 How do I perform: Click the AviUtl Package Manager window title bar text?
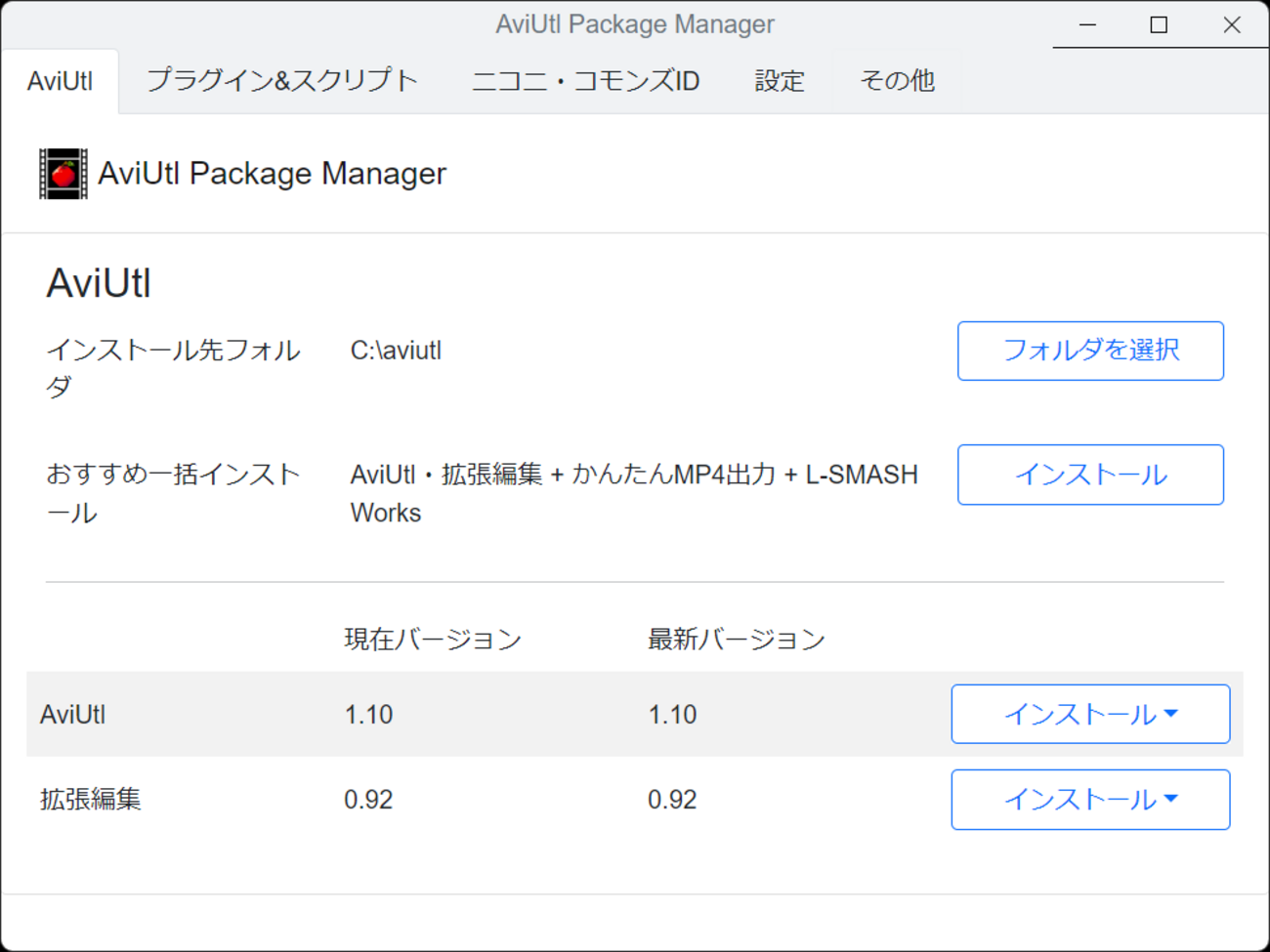tap(635, 24)
